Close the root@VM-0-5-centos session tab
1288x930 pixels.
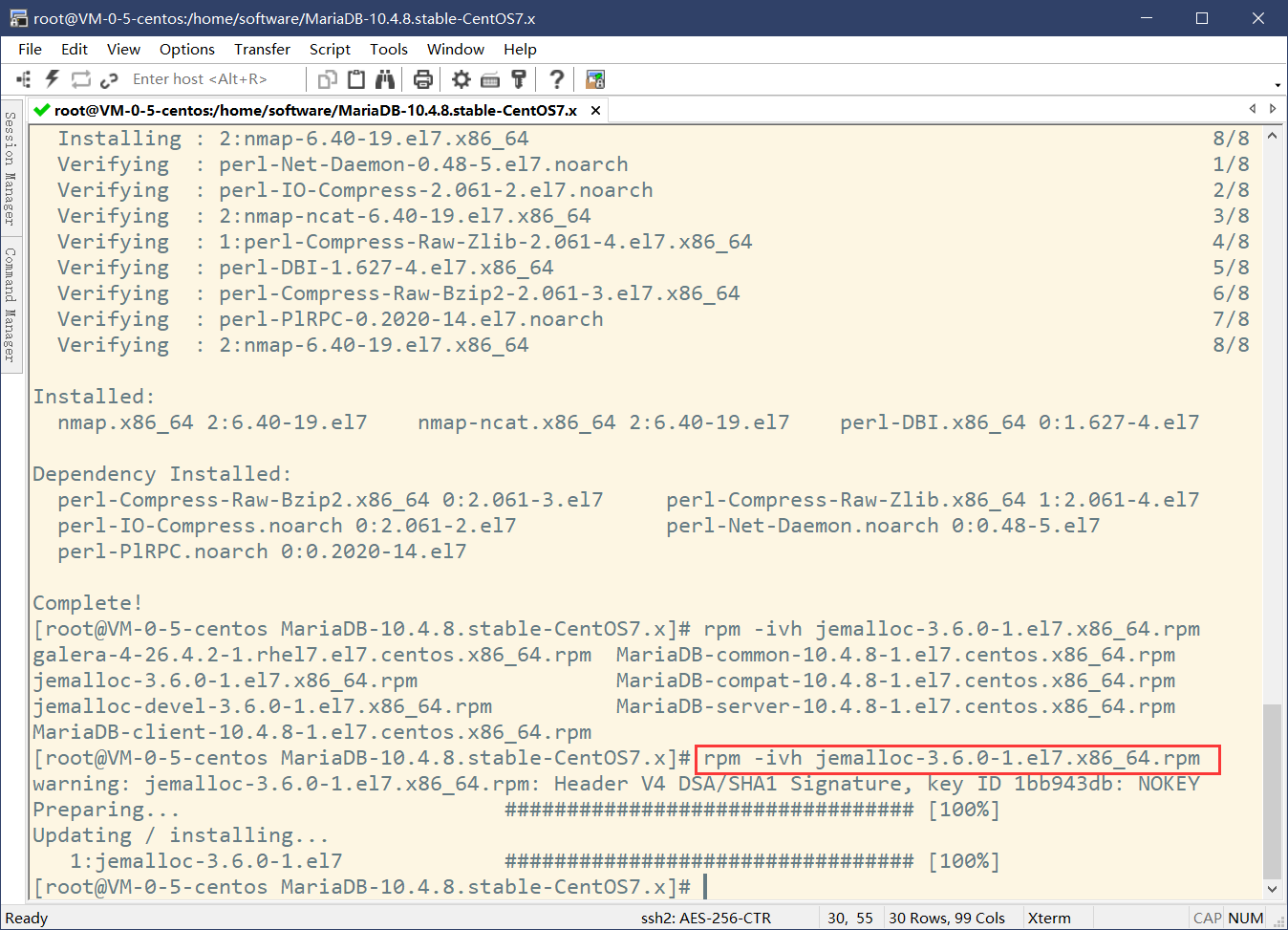595,111
